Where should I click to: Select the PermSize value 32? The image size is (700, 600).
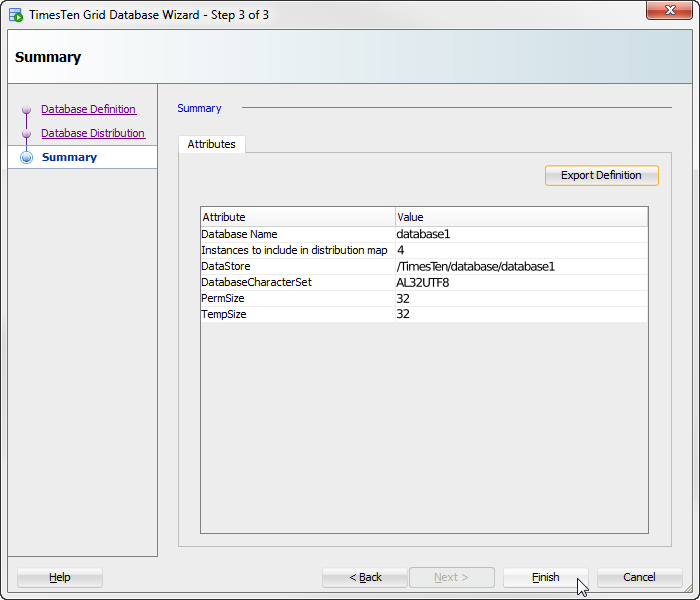pyautogui.click(x=521, y=299)
